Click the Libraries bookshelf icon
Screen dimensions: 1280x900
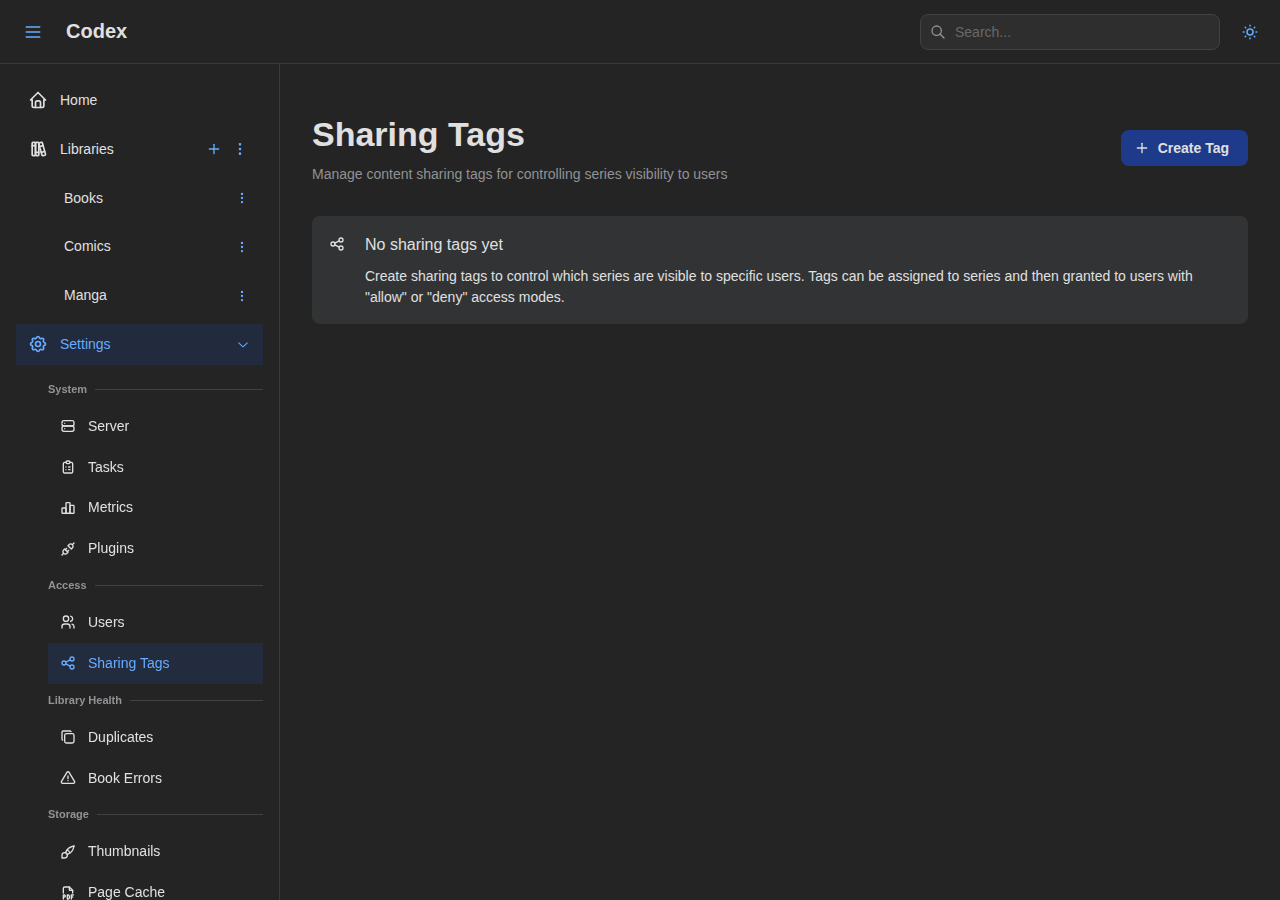[37, 149]
